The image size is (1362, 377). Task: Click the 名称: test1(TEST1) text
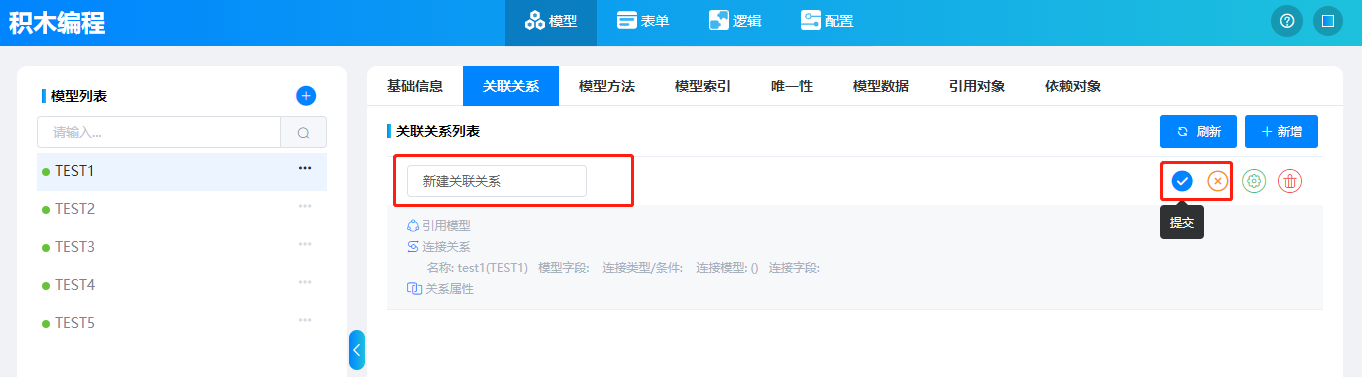(x=477, y=267)
